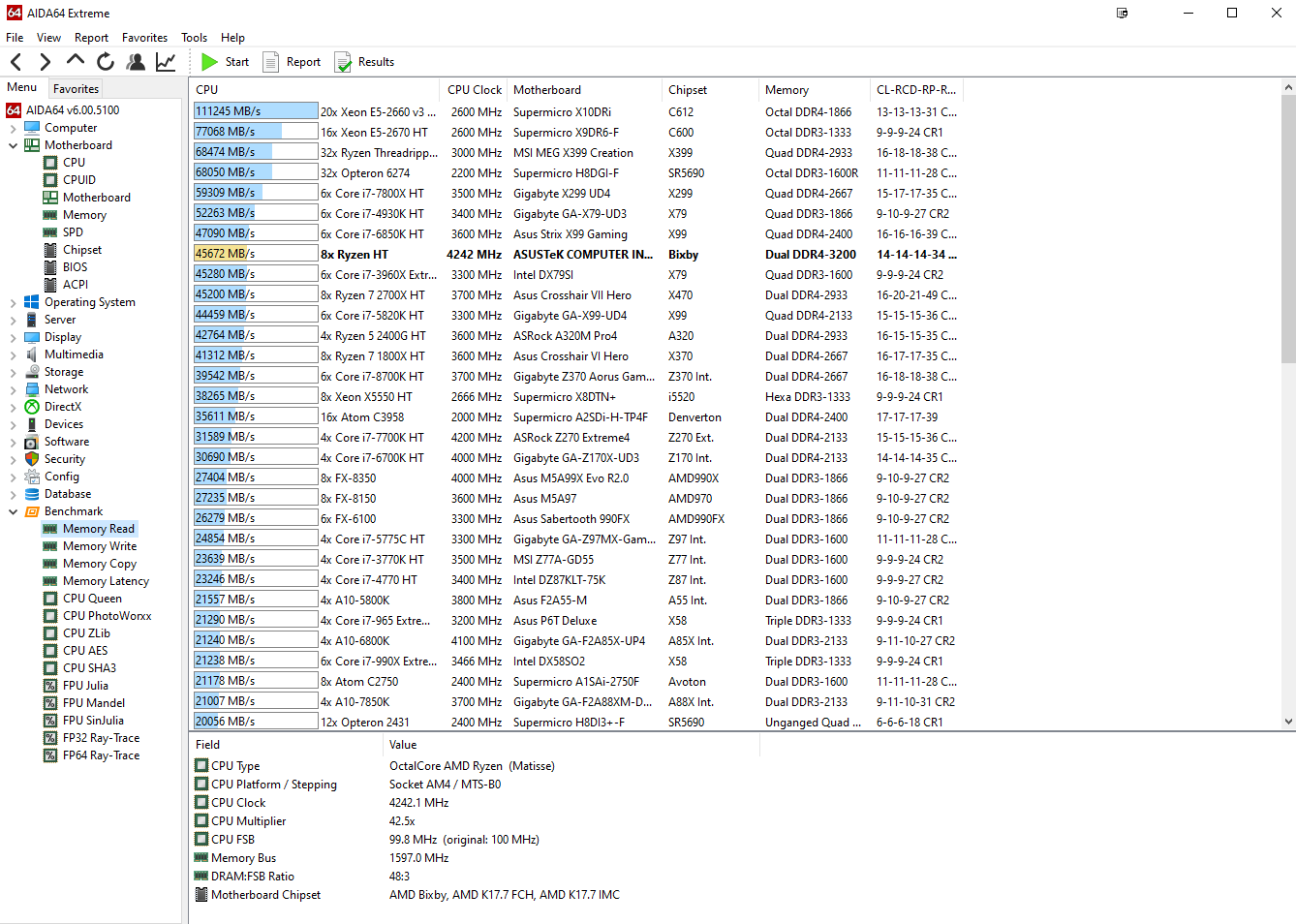Go back with the left arrow icon
1296x924 pixels.
click(x=16, y=62)
